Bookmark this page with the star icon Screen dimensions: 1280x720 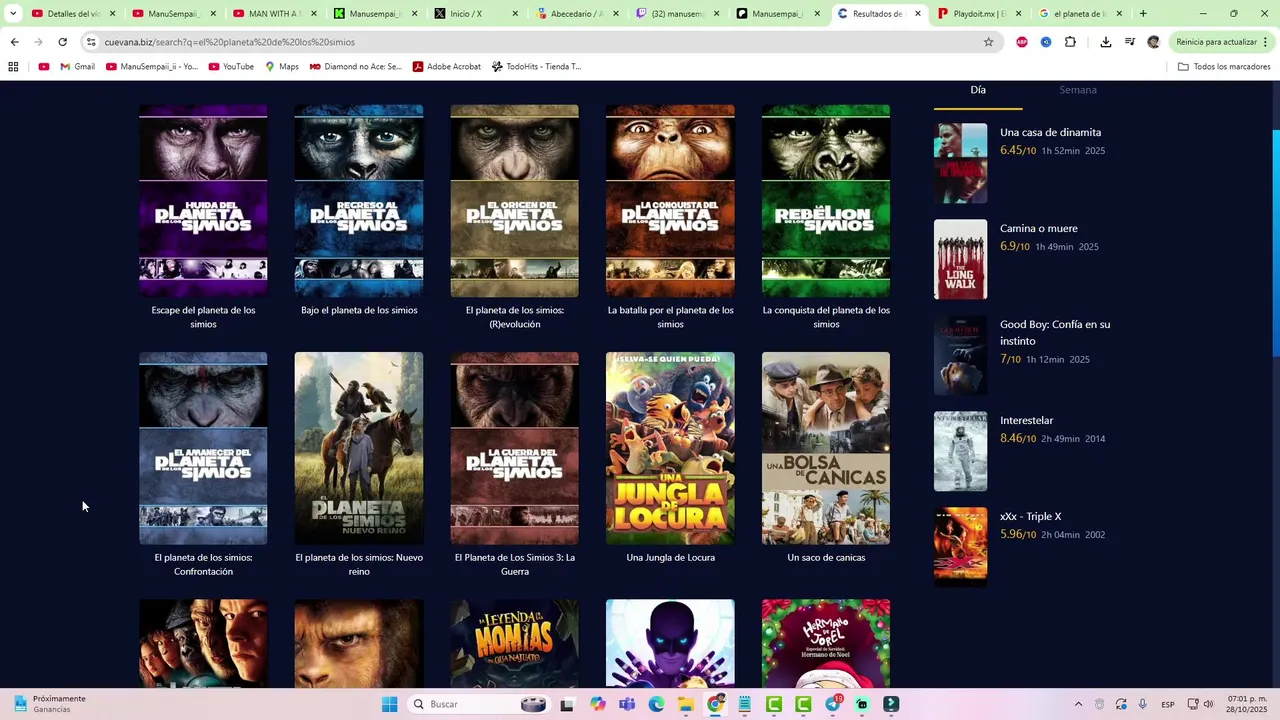[989, 42]
